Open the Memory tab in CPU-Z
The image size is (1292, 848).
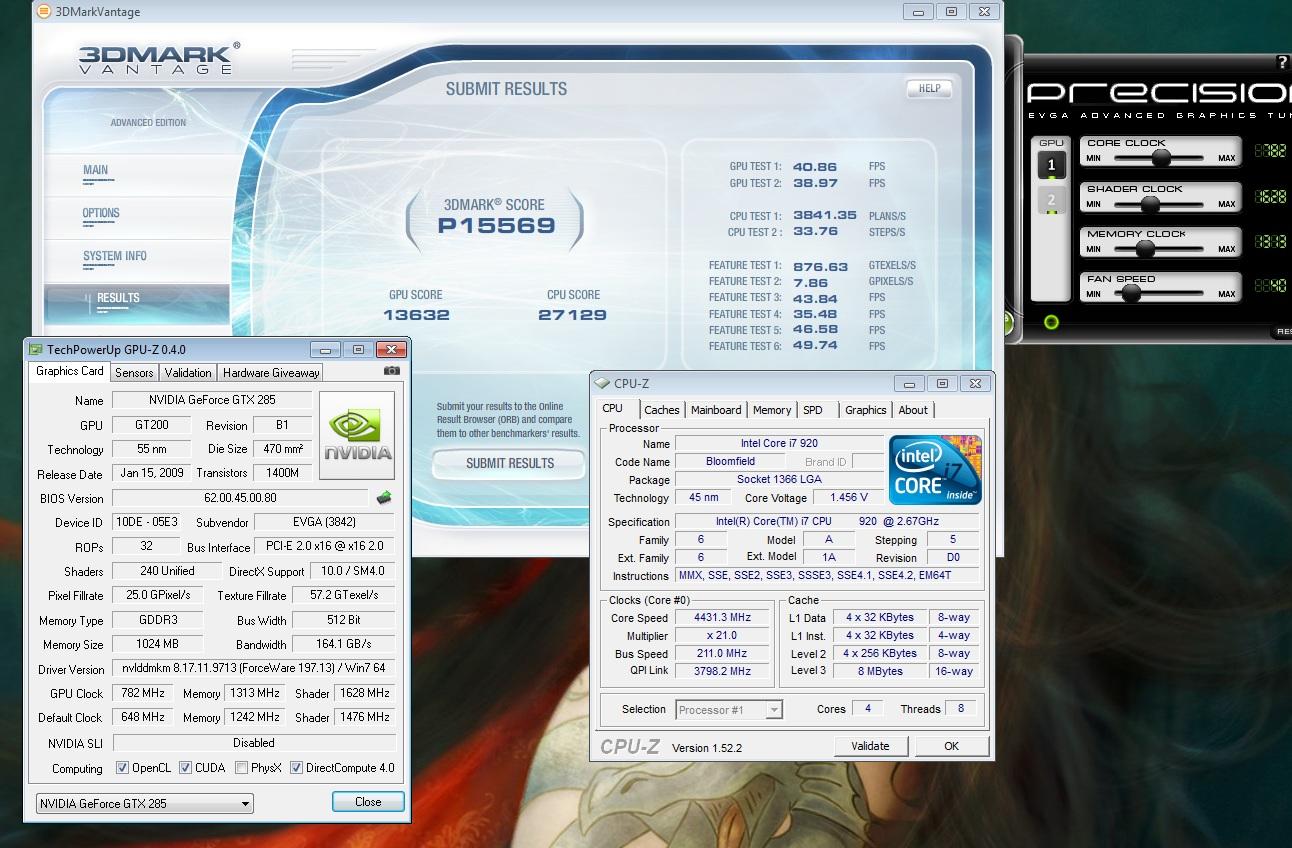pyautogui.click(x=772, y=410)
